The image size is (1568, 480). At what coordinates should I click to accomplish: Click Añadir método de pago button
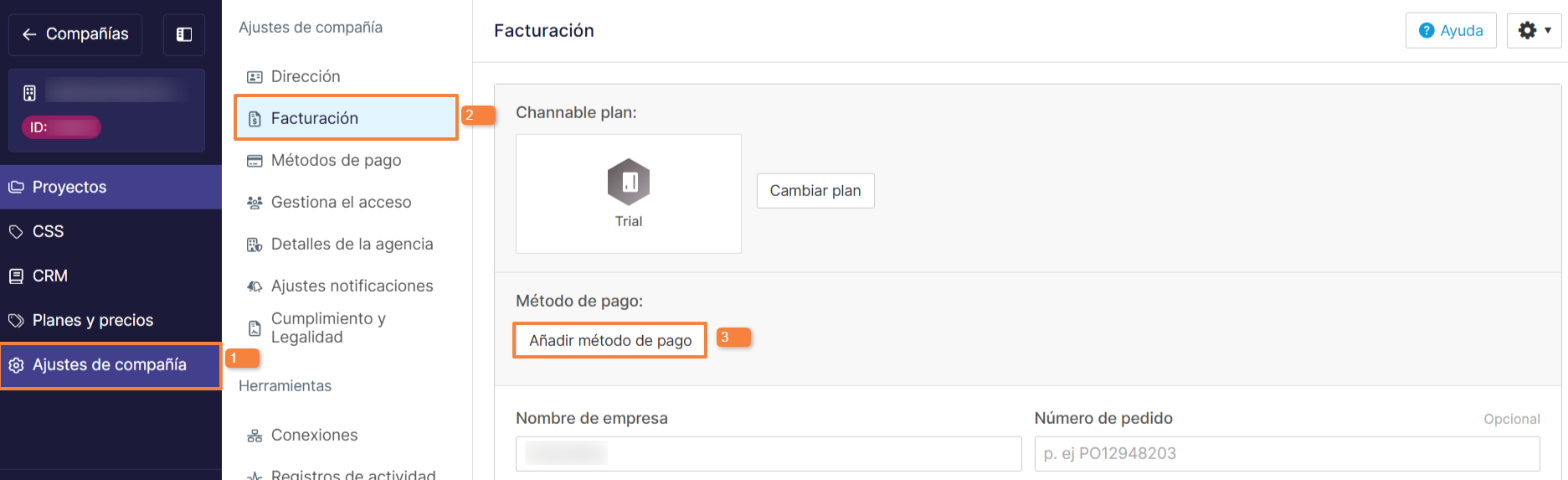(x=610, y=340)
